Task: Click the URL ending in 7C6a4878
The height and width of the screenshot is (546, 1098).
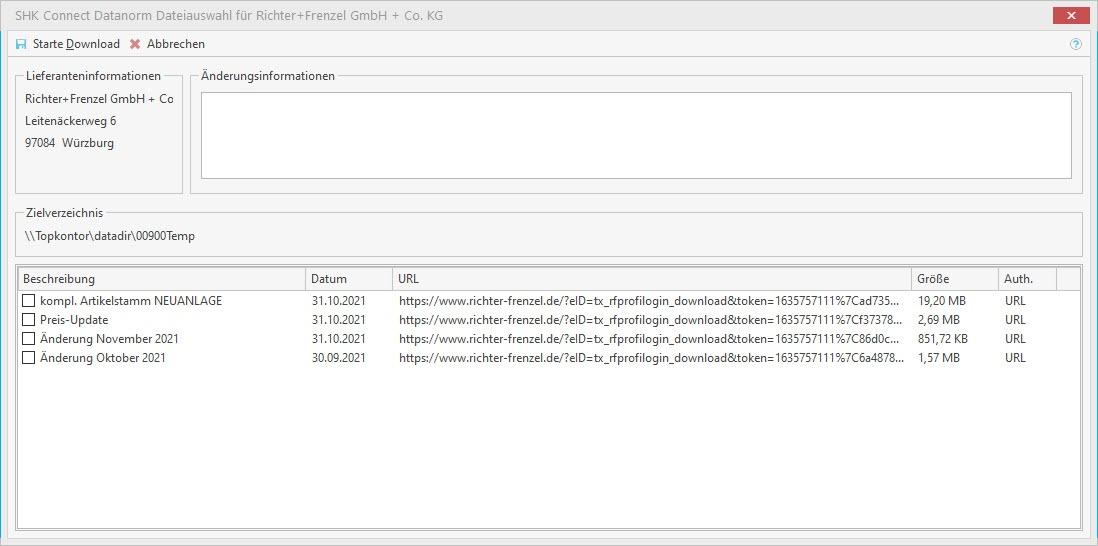Action: coord(651,358)
